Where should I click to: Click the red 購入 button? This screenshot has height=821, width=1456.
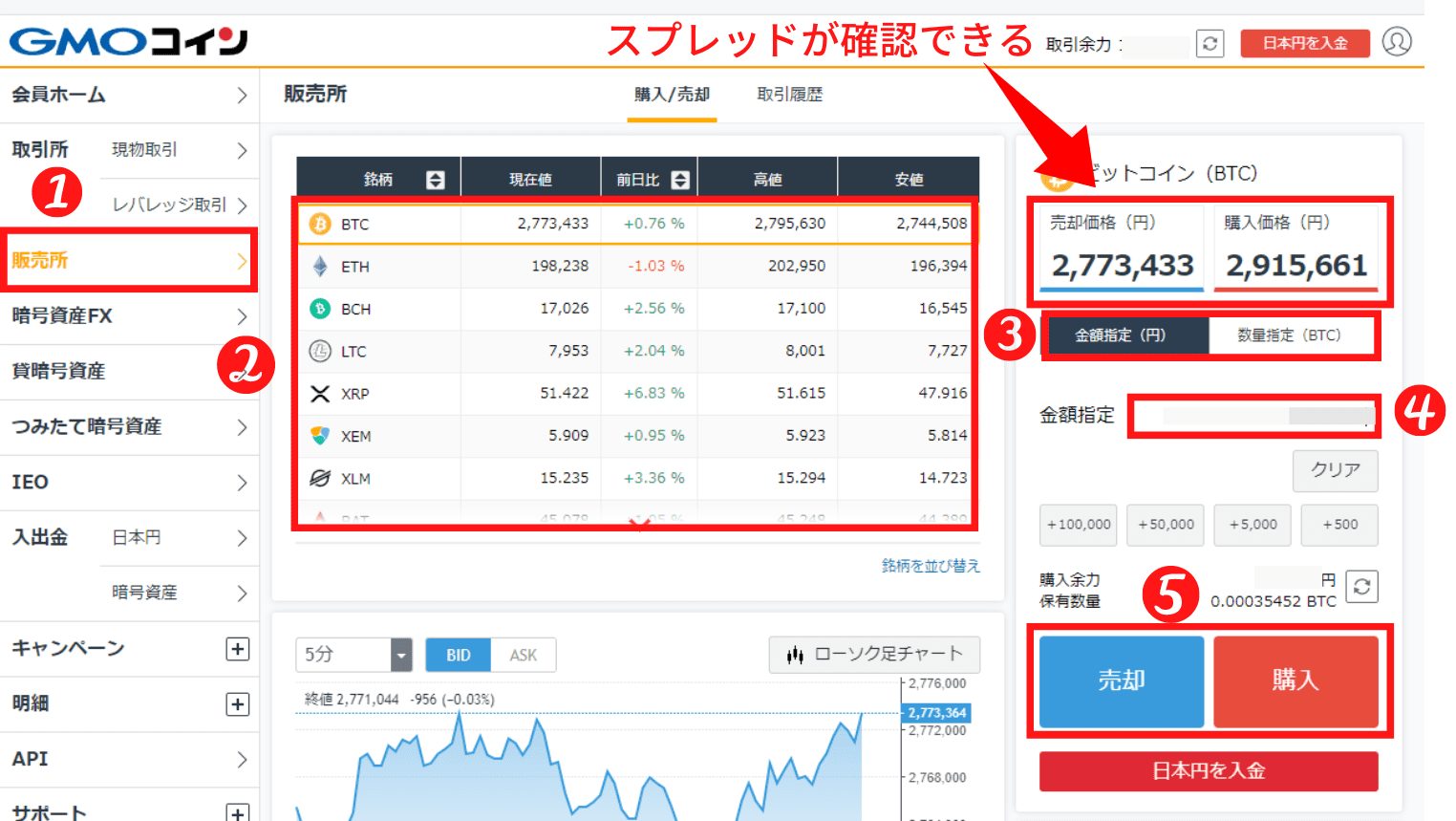tap(1295, 681)
